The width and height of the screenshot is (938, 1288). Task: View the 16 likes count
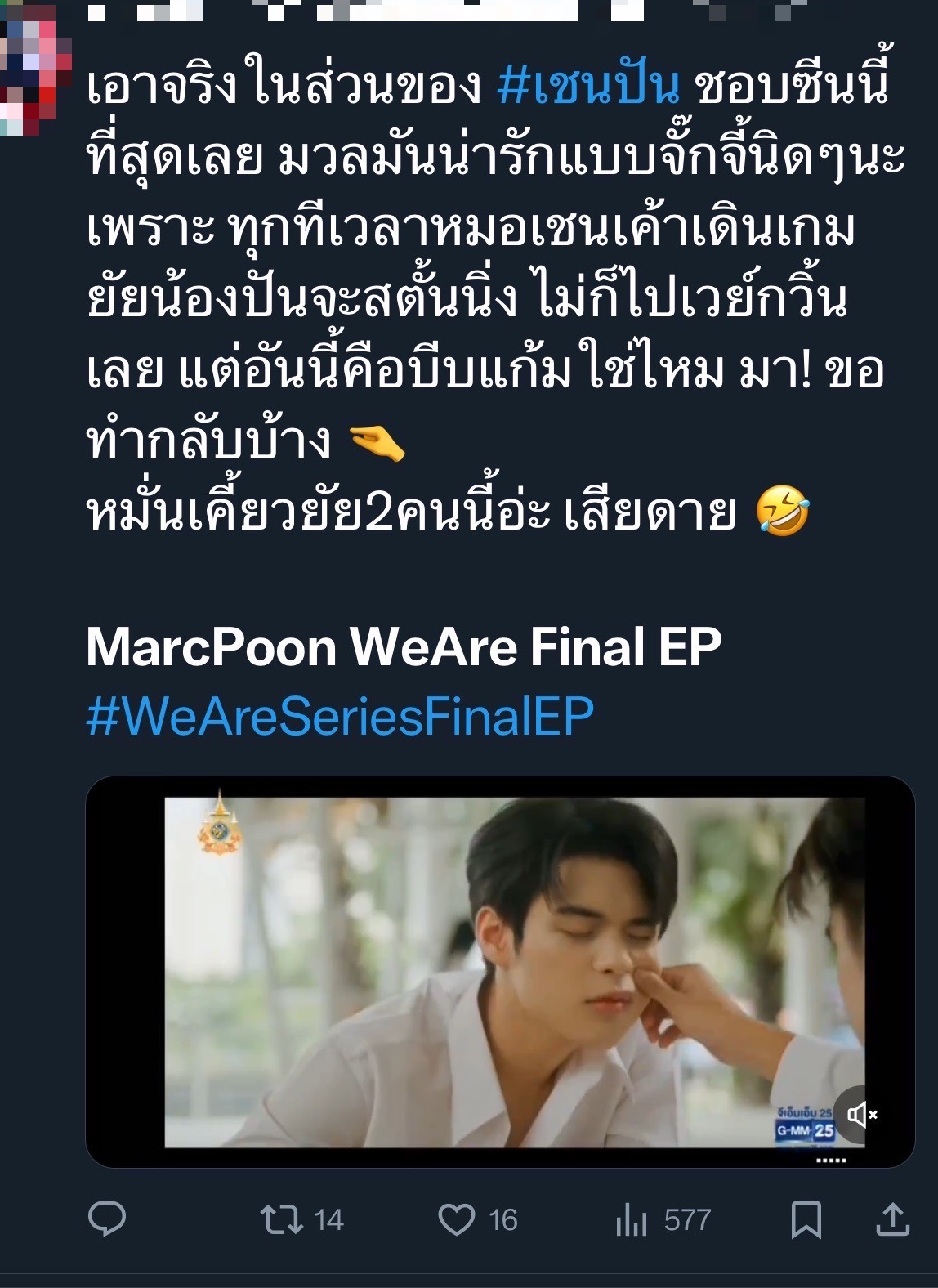point(503,1220)
